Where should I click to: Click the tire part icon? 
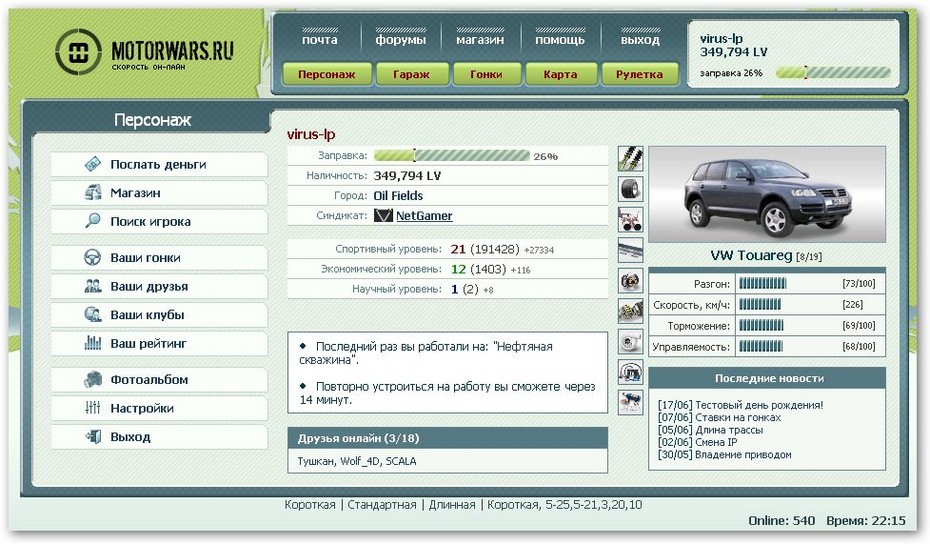pos(630,189)
